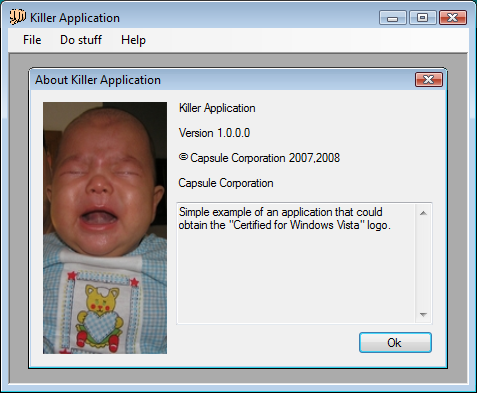Click the Killer Application title bar icon
This screenshot has width=477, height=393.
tap(17, 17)
